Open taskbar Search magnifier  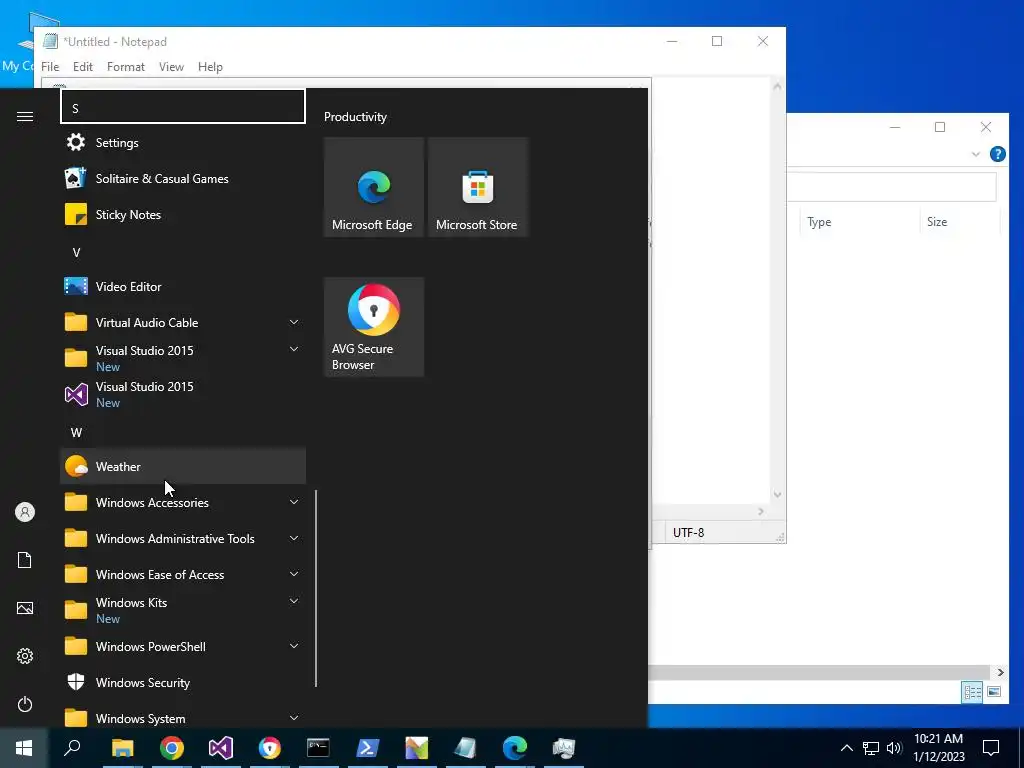pos(72,748)
